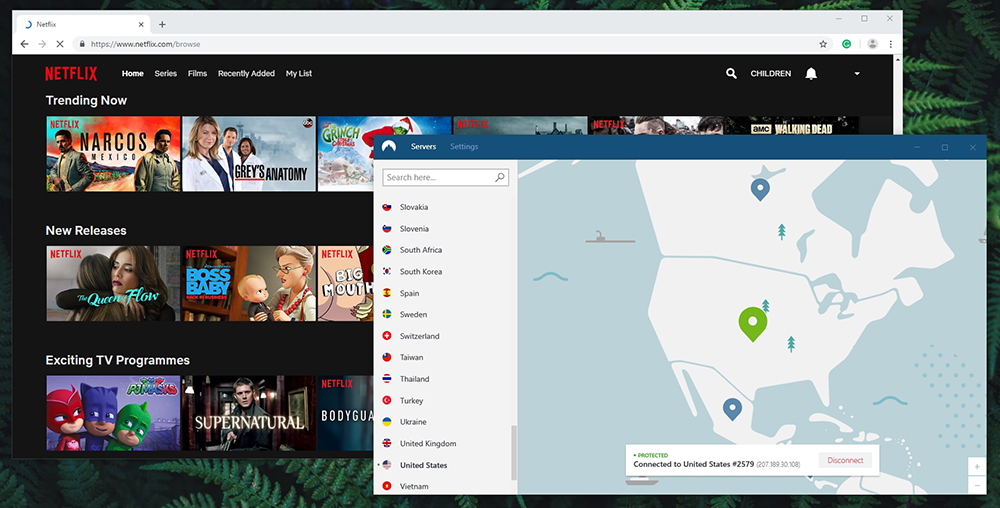Screen dimensions: 1000x508
Task: Open Netflix search magnifier icon
Action: pos(731,73)
